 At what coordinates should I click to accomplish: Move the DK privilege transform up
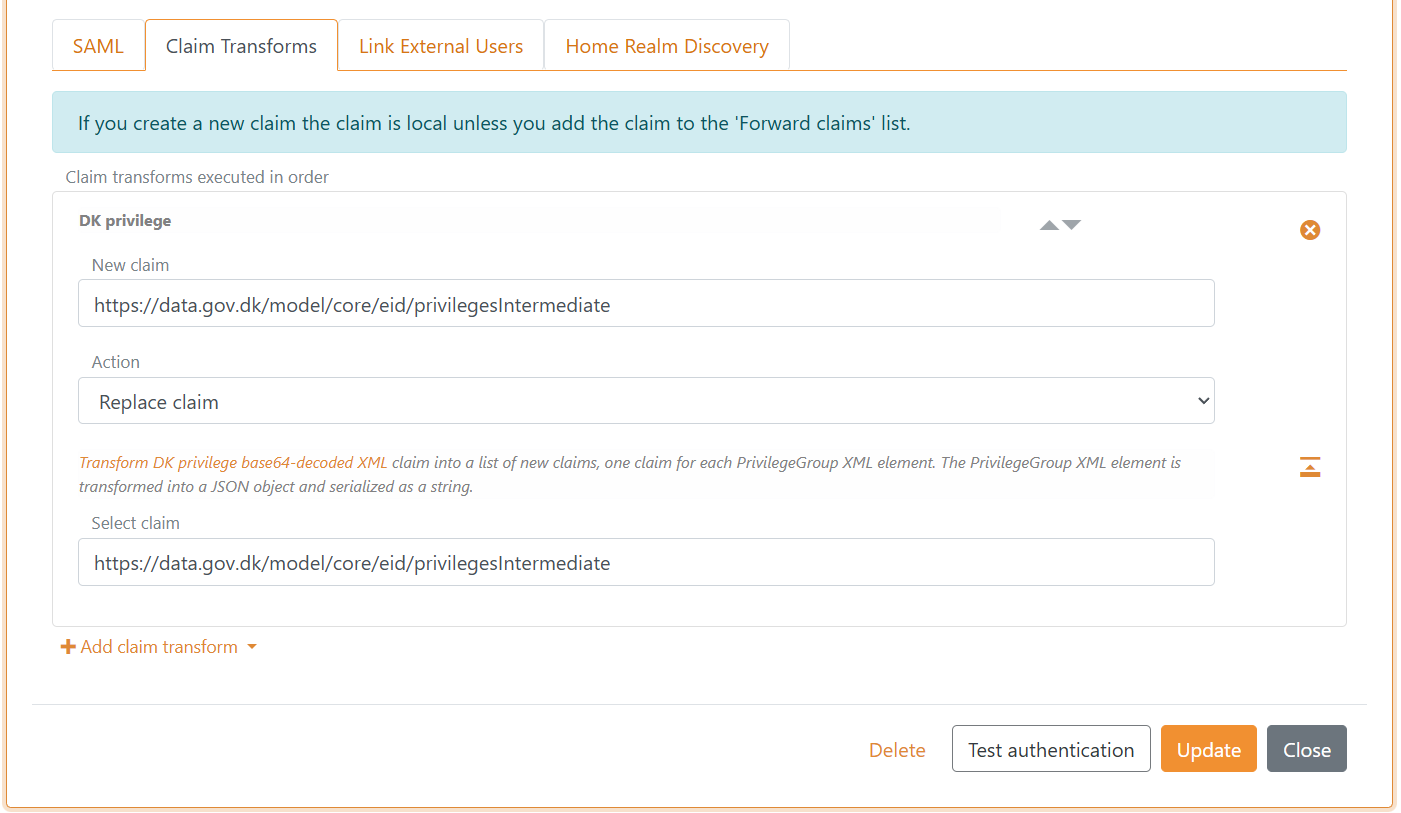(1048, 225)
